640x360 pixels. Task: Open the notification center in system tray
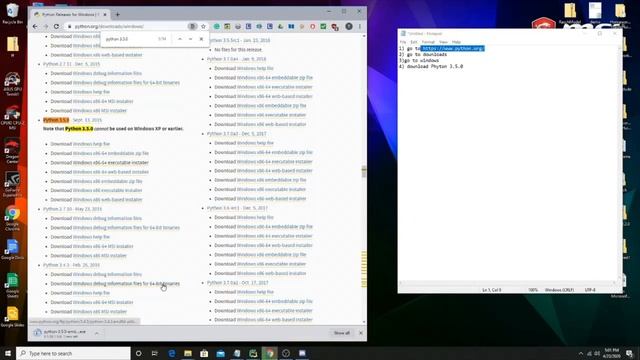point(630,353)
